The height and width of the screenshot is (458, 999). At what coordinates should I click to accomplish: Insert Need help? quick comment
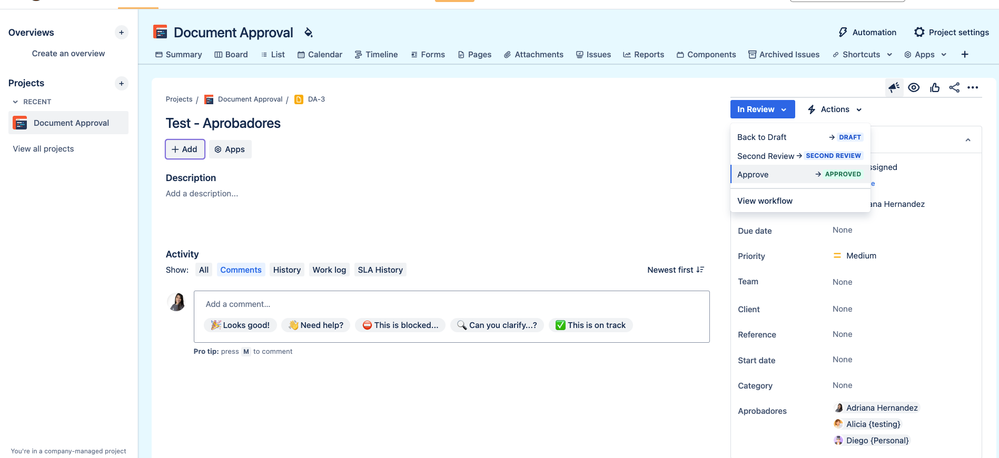[316, 325]
